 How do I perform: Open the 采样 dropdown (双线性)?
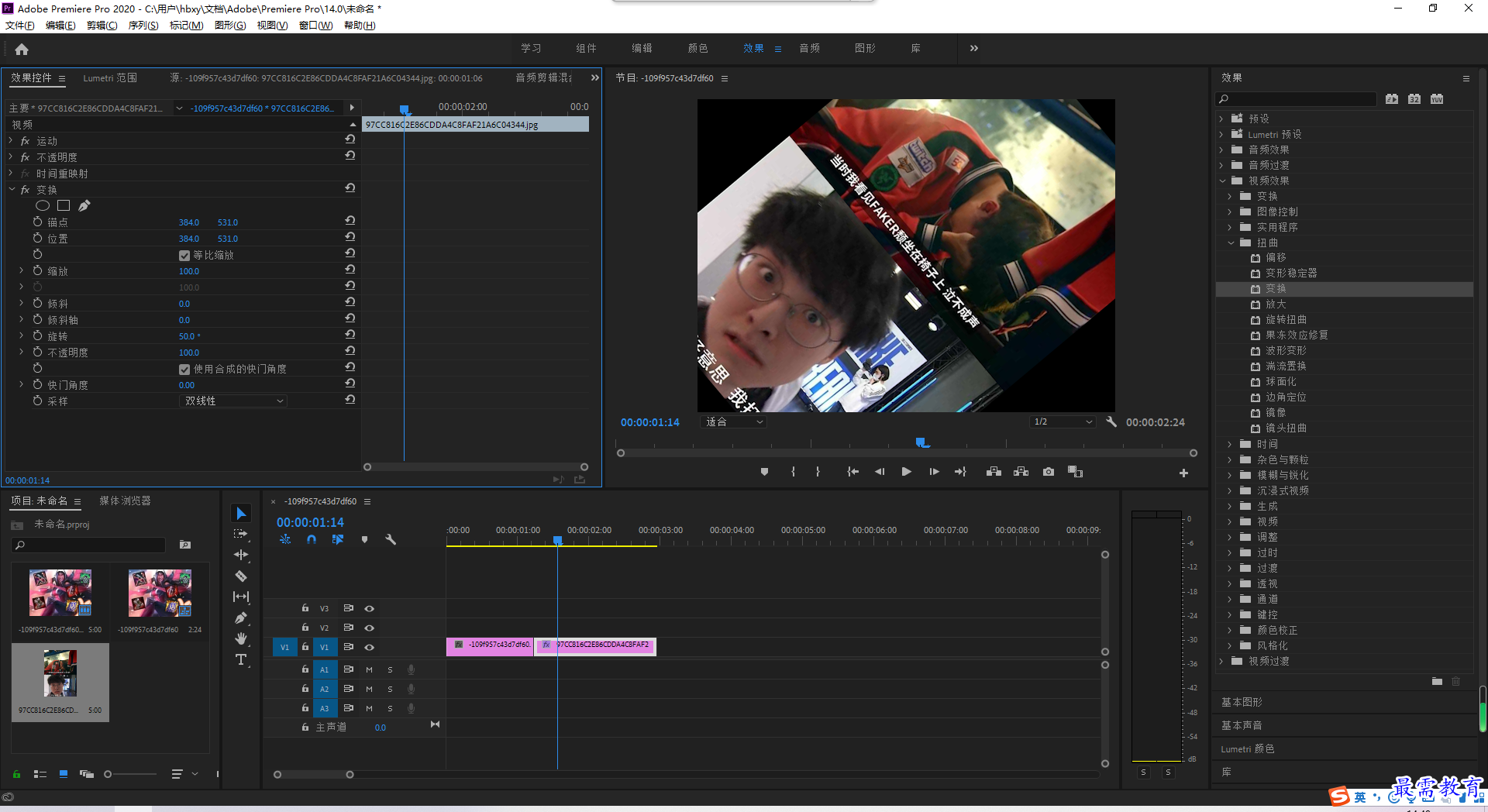233,401
